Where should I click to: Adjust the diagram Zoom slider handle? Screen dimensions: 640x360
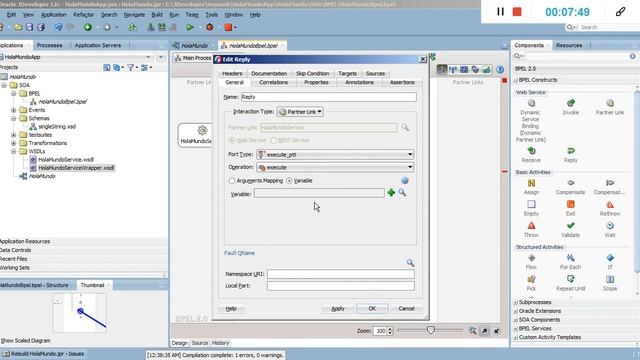pyautogui.click(x=431, y=330)
